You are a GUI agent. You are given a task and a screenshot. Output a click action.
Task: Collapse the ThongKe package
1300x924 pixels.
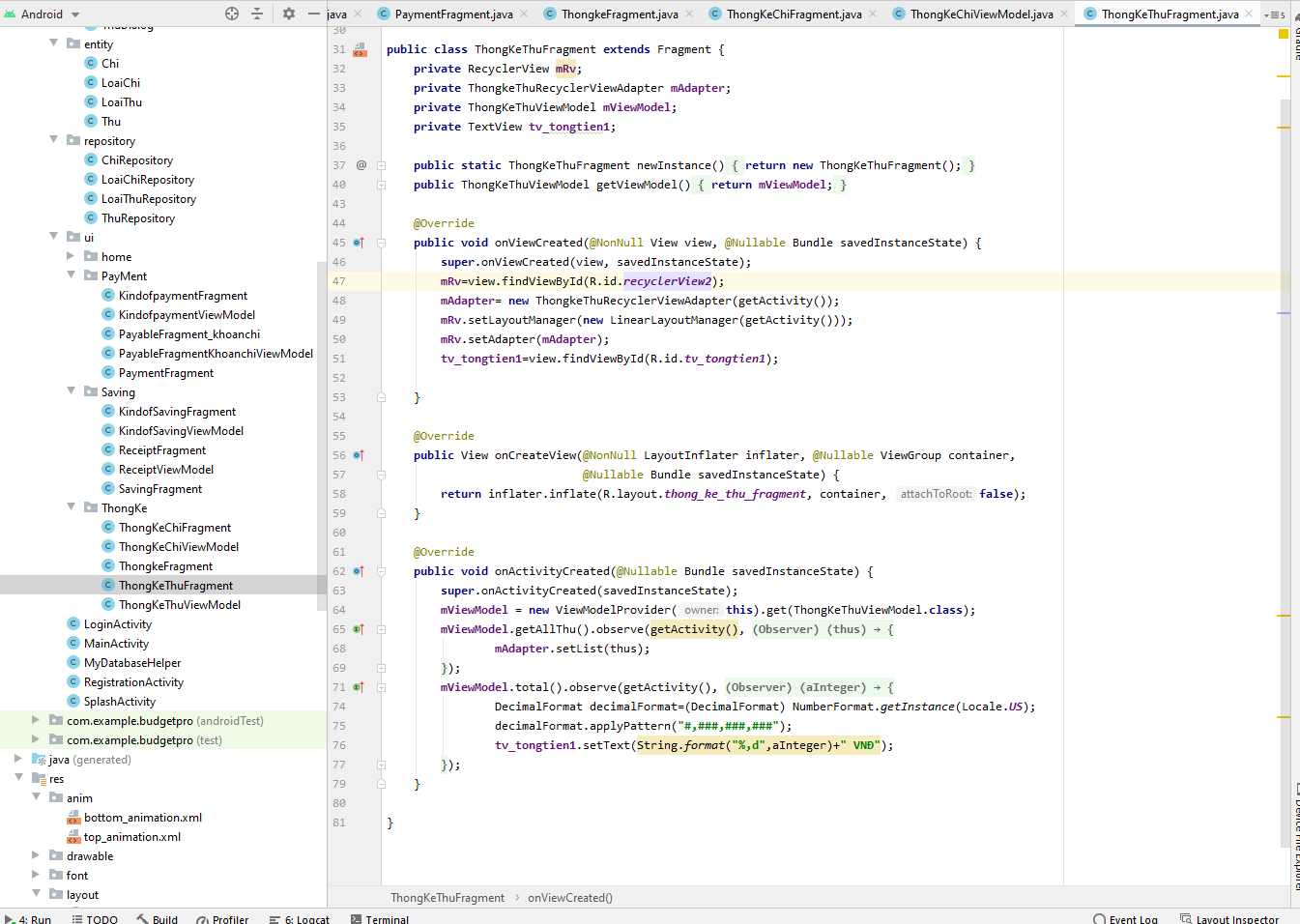pos(72,507)
